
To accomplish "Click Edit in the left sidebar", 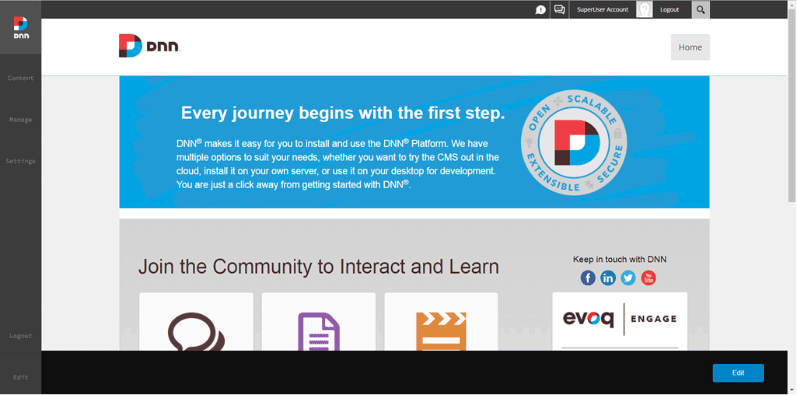I will pyautogui.click(x=21, y=377).
